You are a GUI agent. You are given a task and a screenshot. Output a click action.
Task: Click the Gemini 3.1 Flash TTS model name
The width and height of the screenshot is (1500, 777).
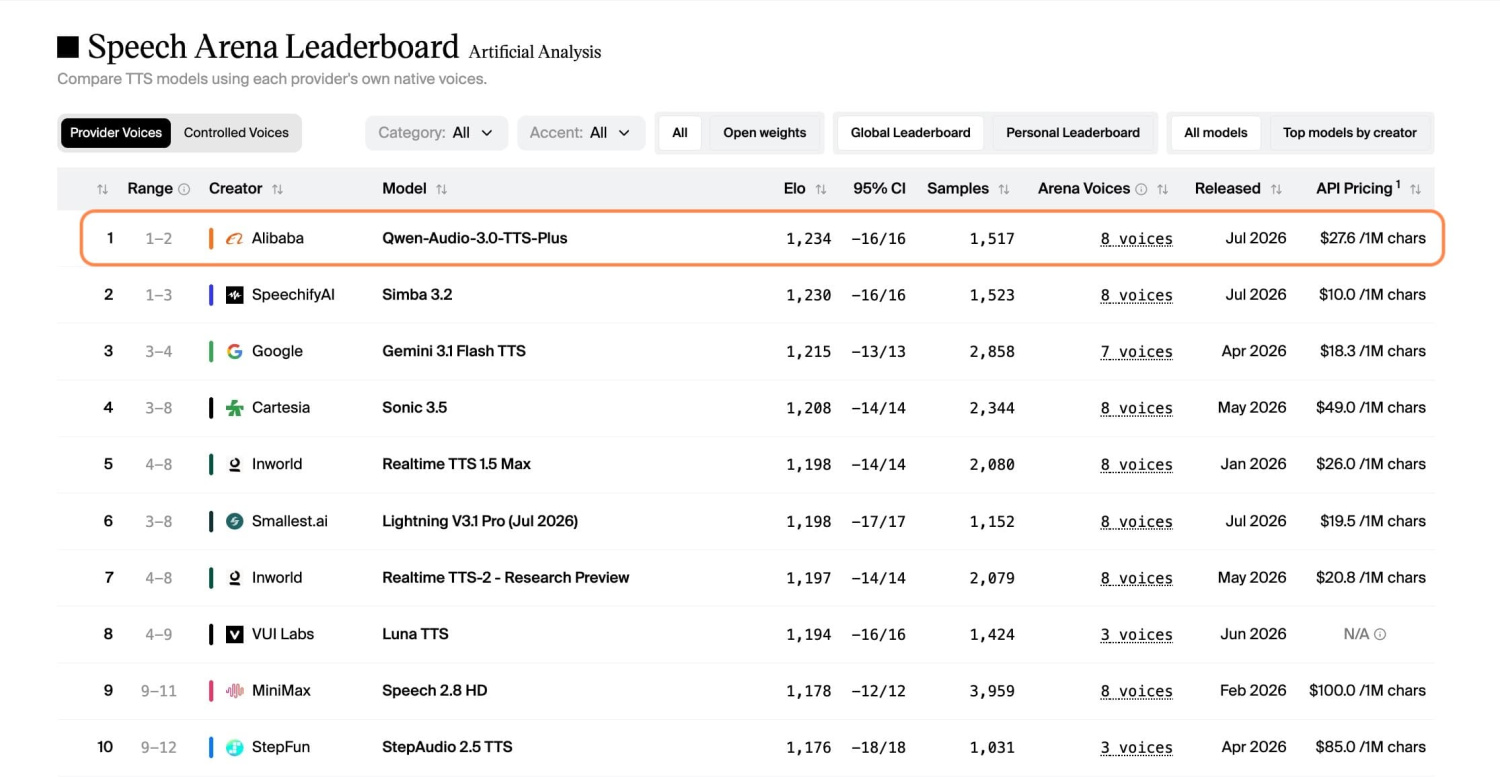click(x=454, y=351)
